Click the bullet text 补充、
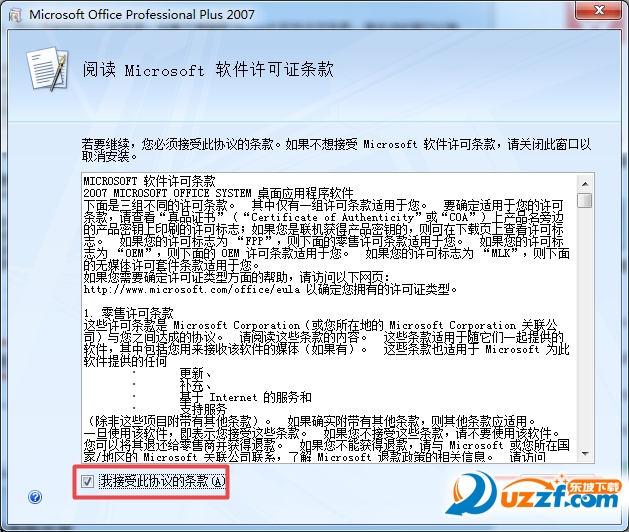 pos(196,386)
